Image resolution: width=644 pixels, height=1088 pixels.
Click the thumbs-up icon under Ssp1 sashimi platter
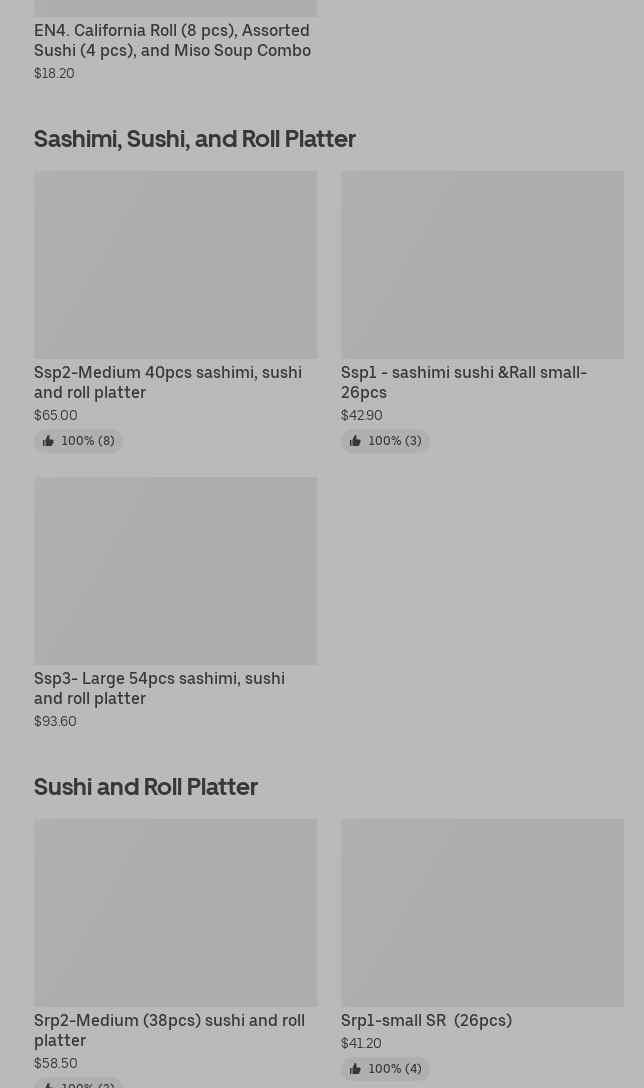355,441
